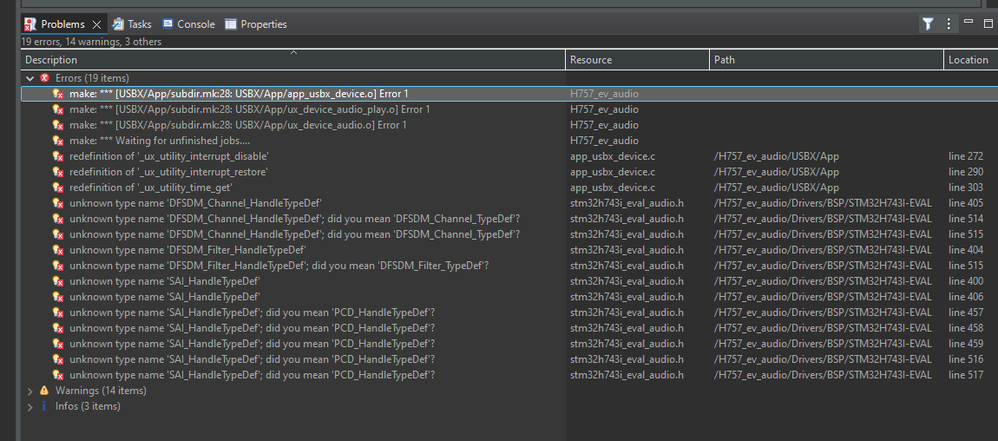Collapse the Errors (19 items) group
998x441 pixels.
29,78
